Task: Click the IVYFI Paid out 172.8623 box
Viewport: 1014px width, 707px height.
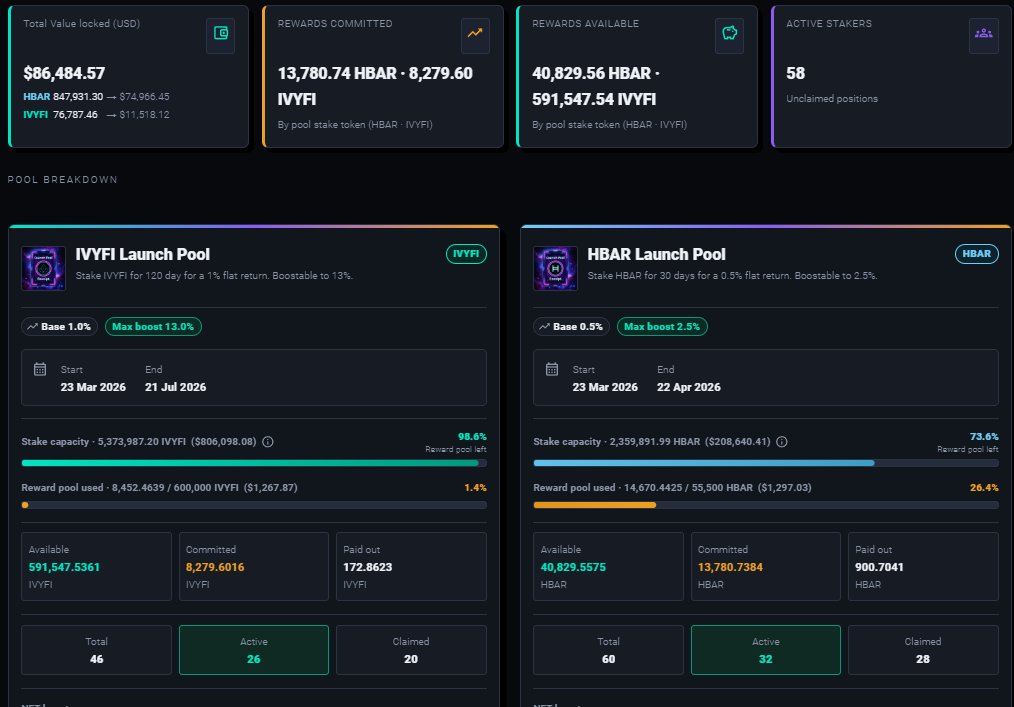Action: (411, 567)
